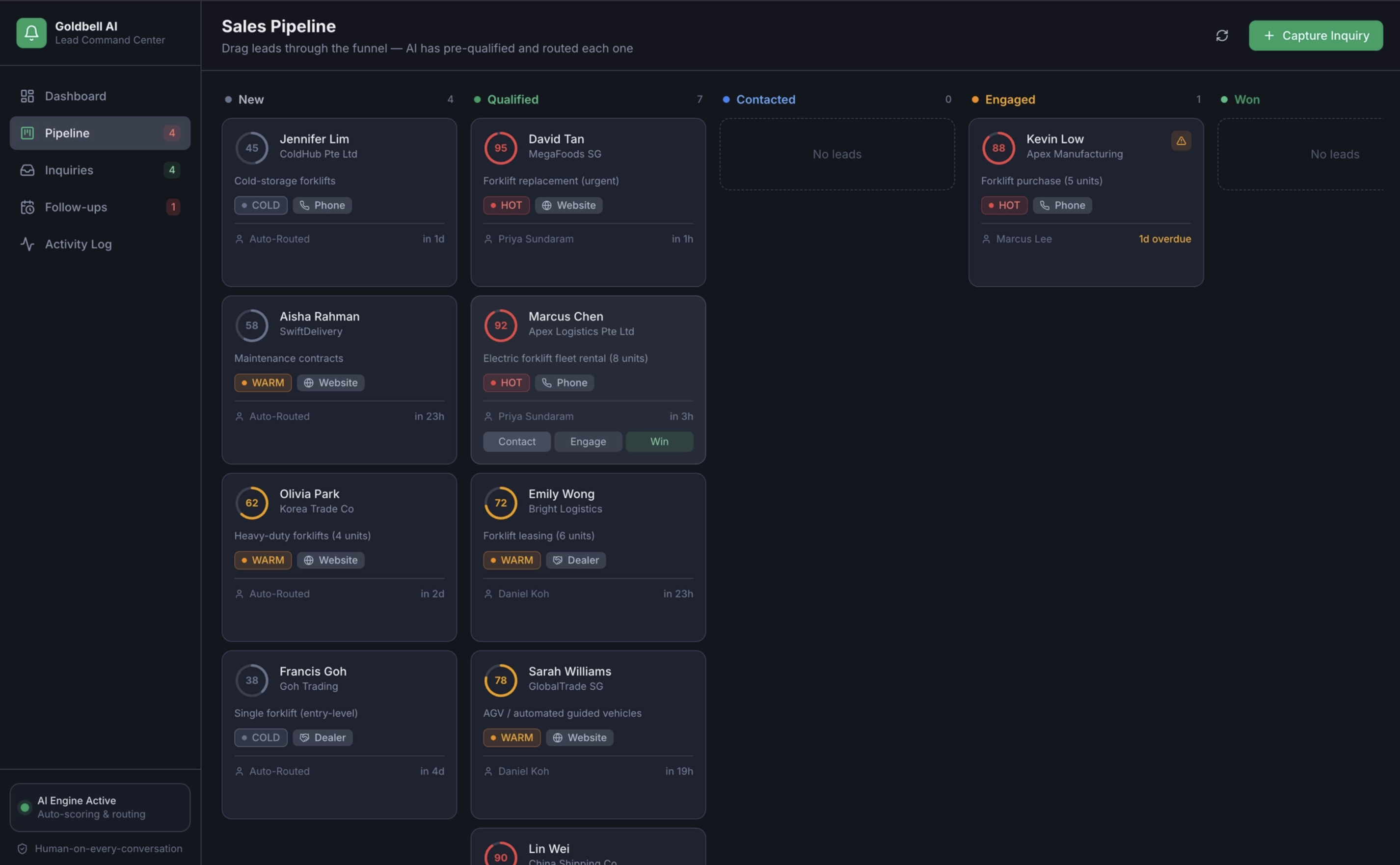Image resolution: width=1400 pixels, height=865 pixels.
Task: Click 'Heavy-duty forklifts (4 units)' description
Action: [x=302, y=536]
